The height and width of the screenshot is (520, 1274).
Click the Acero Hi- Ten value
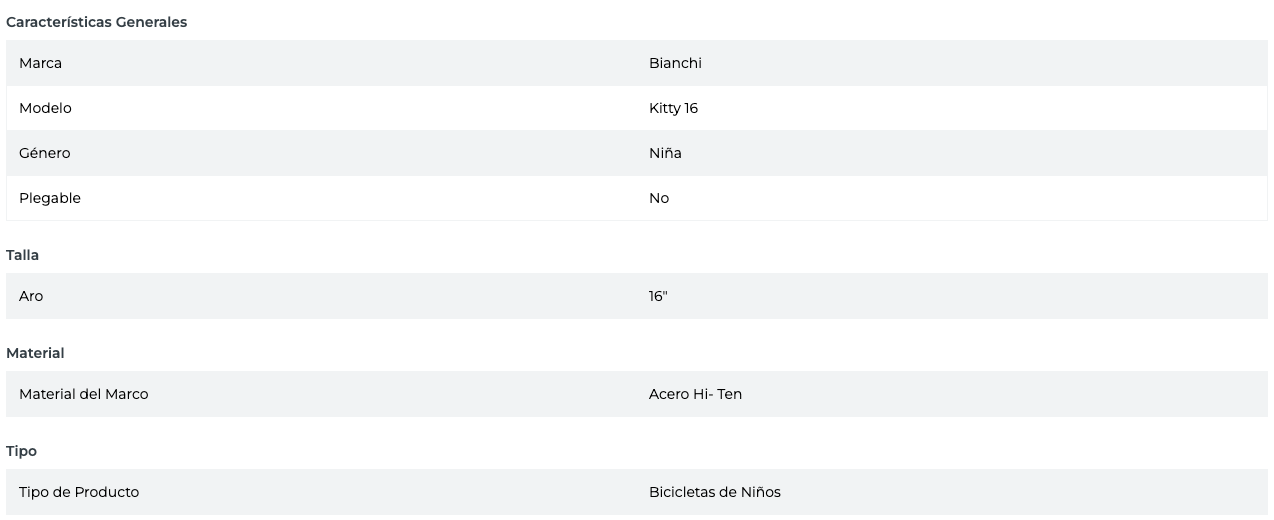(695, 394)
